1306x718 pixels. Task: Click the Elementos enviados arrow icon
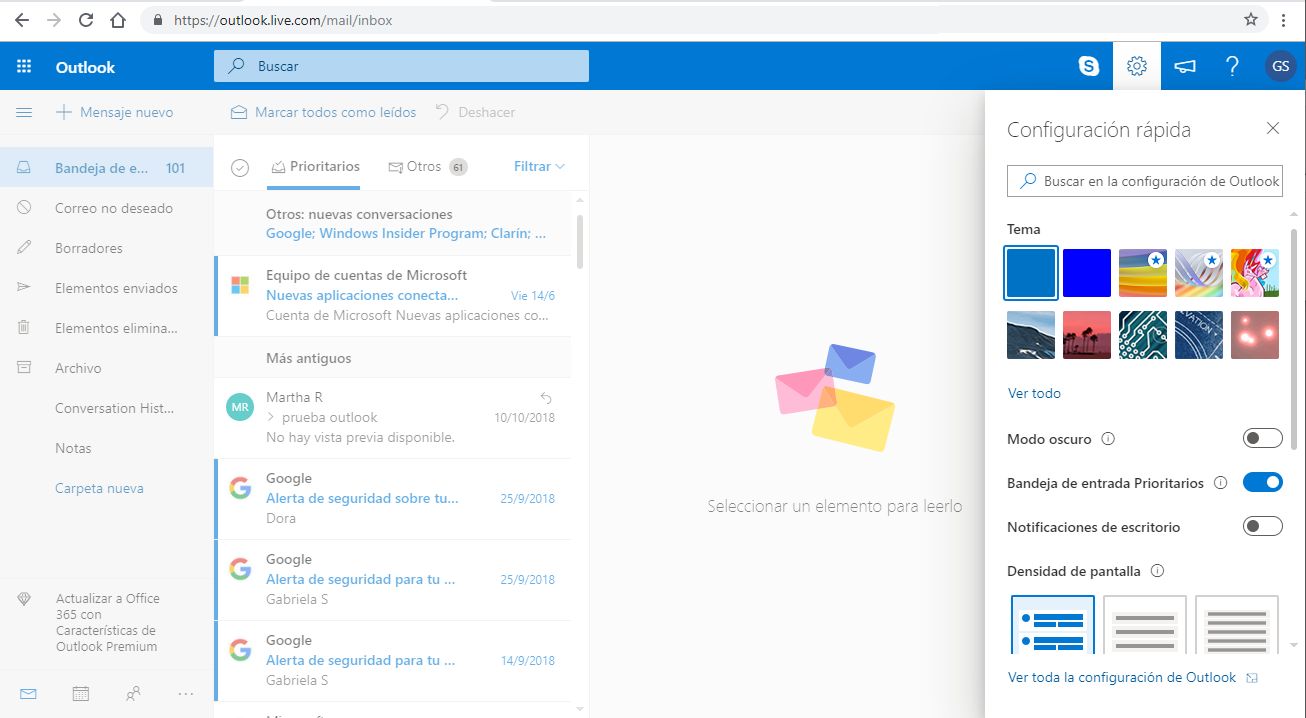pos(24,288)
